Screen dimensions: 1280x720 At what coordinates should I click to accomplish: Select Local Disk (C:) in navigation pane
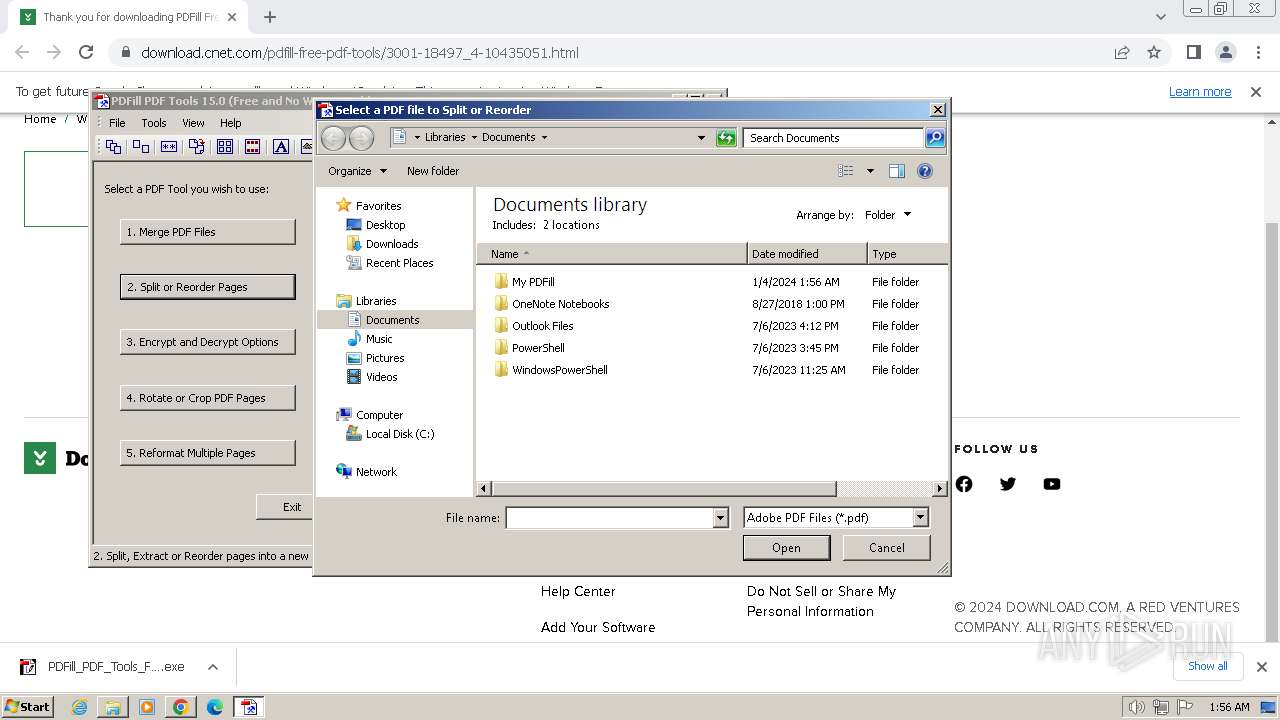pyautogui.click(x=399, y=434)
